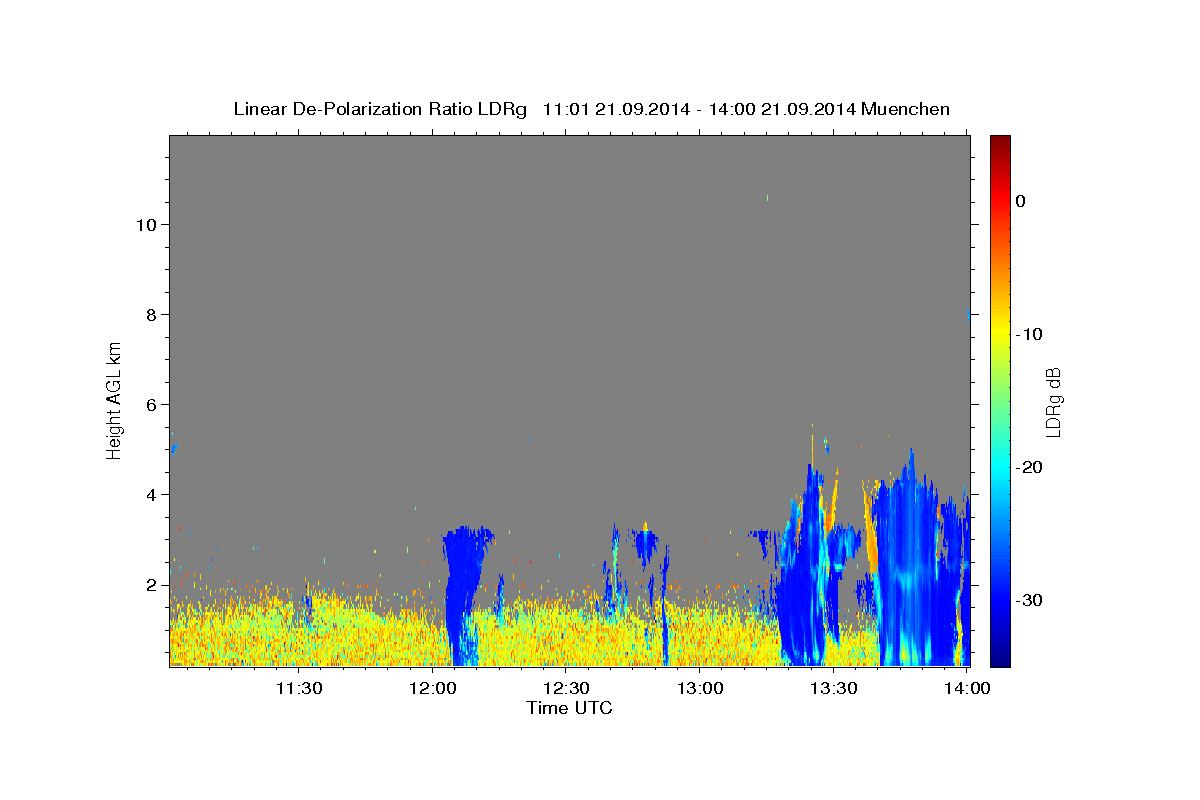The height and width of the screenshot is (800, 1200).
Task: Click the green section of the colorbar
Action: [1000, 400]
